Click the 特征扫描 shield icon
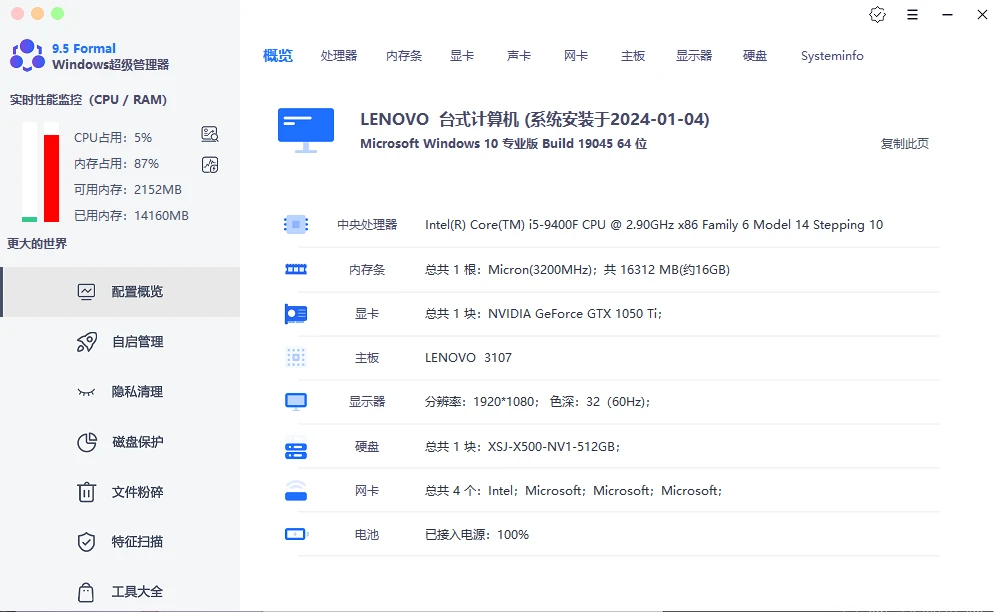 pyautogui.click(x=86, y=542)
